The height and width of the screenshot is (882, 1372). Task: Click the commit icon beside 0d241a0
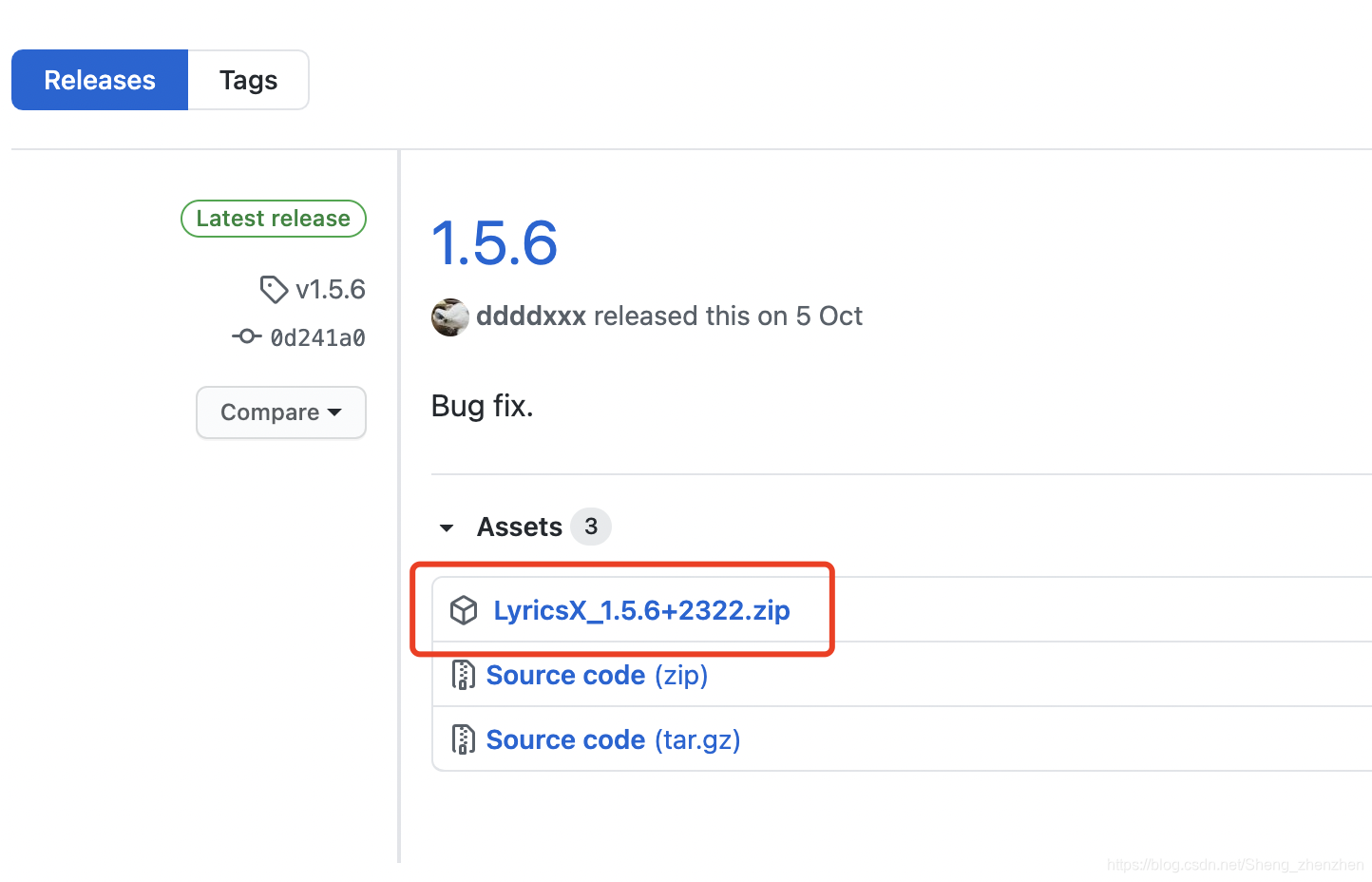pyautogui.click(x=246, y=336)
